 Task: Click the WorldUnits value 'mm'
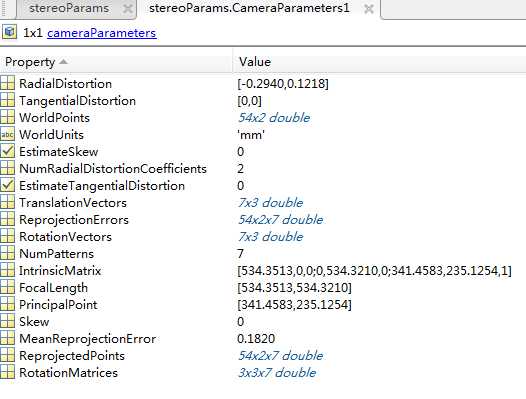point(251,135)
